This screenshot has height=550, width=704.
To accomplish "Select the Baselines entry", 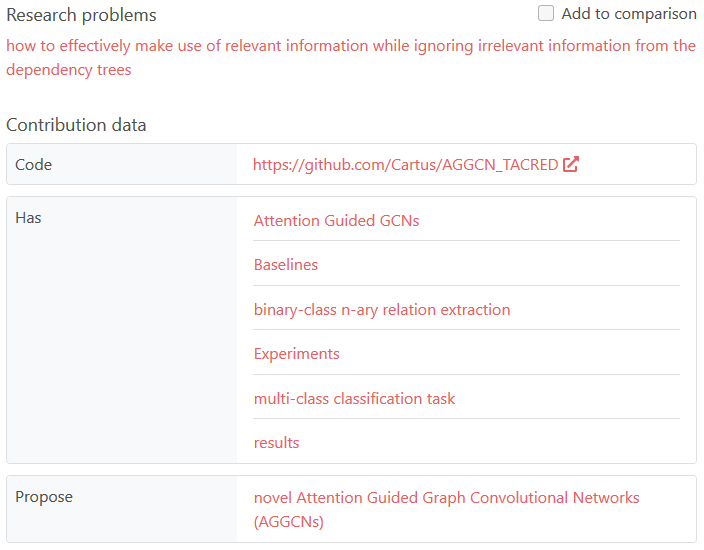I will [286, 265].
